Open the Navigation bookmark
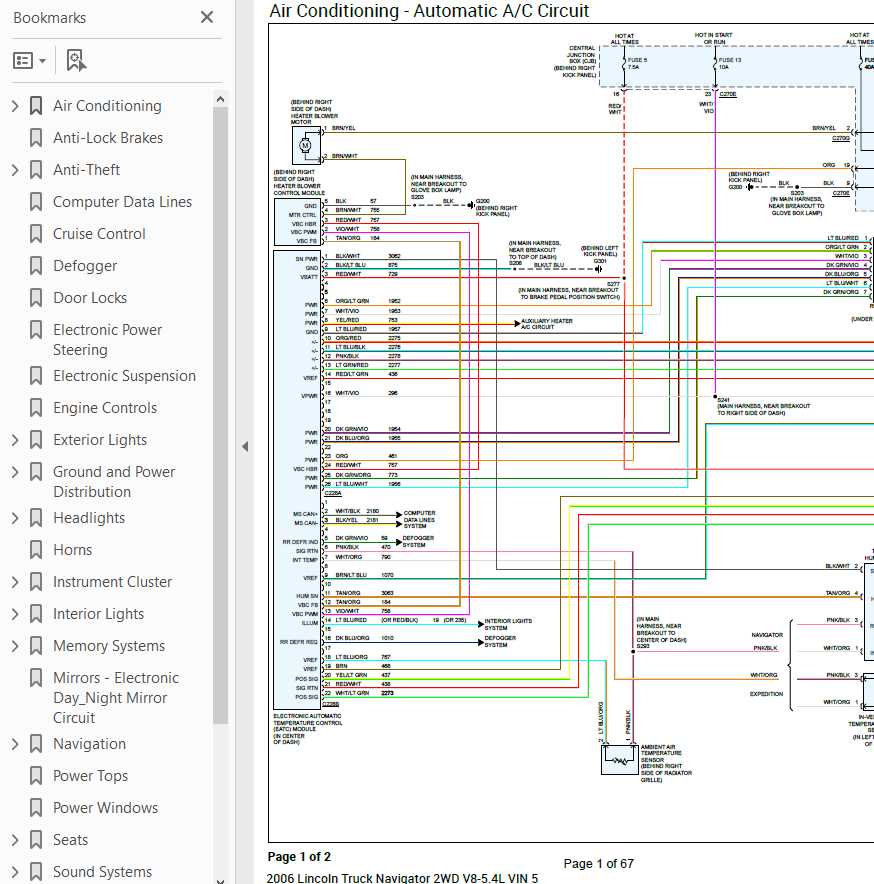This screenshot has height=884, width=874. point(89,744)
